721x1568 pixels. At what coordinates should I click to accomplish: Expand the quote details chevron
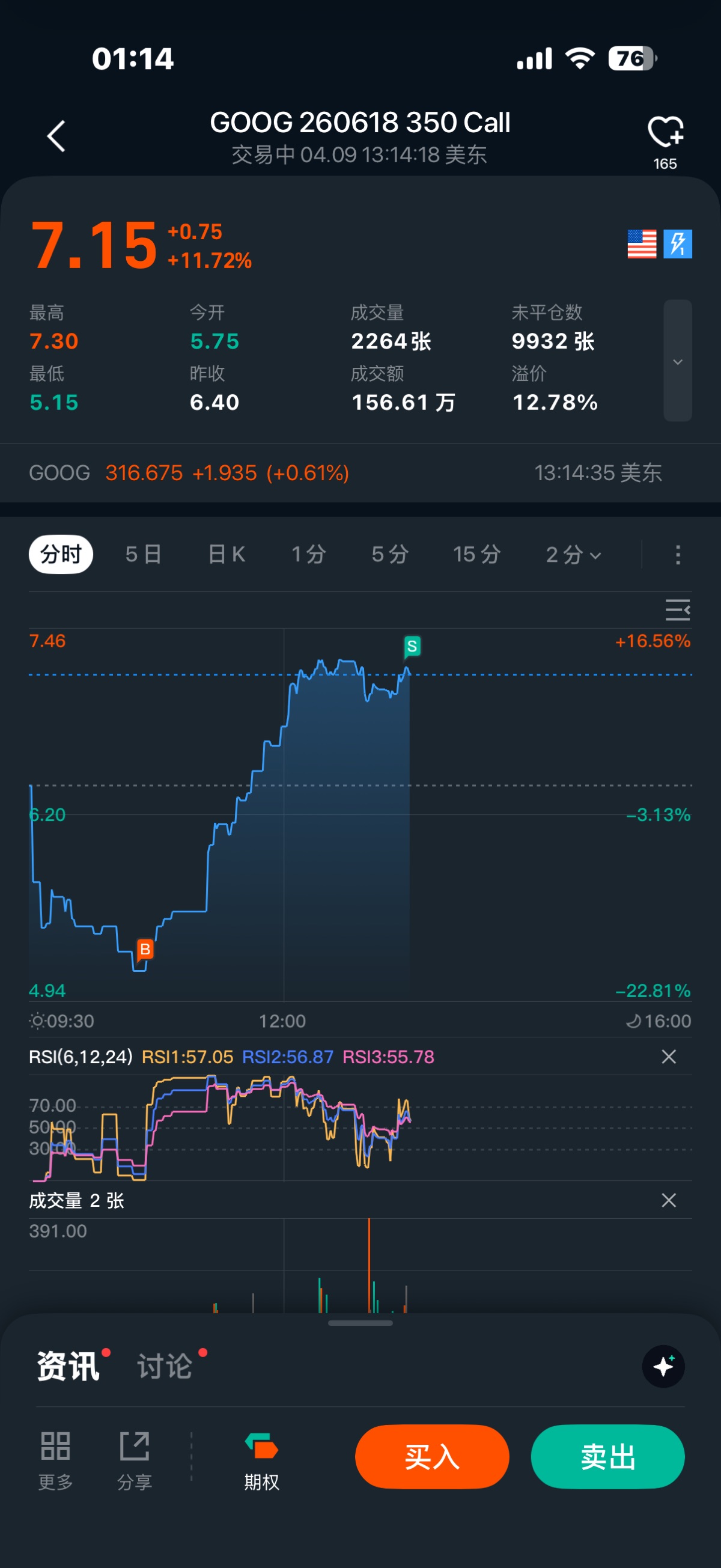tap(678, 361)
